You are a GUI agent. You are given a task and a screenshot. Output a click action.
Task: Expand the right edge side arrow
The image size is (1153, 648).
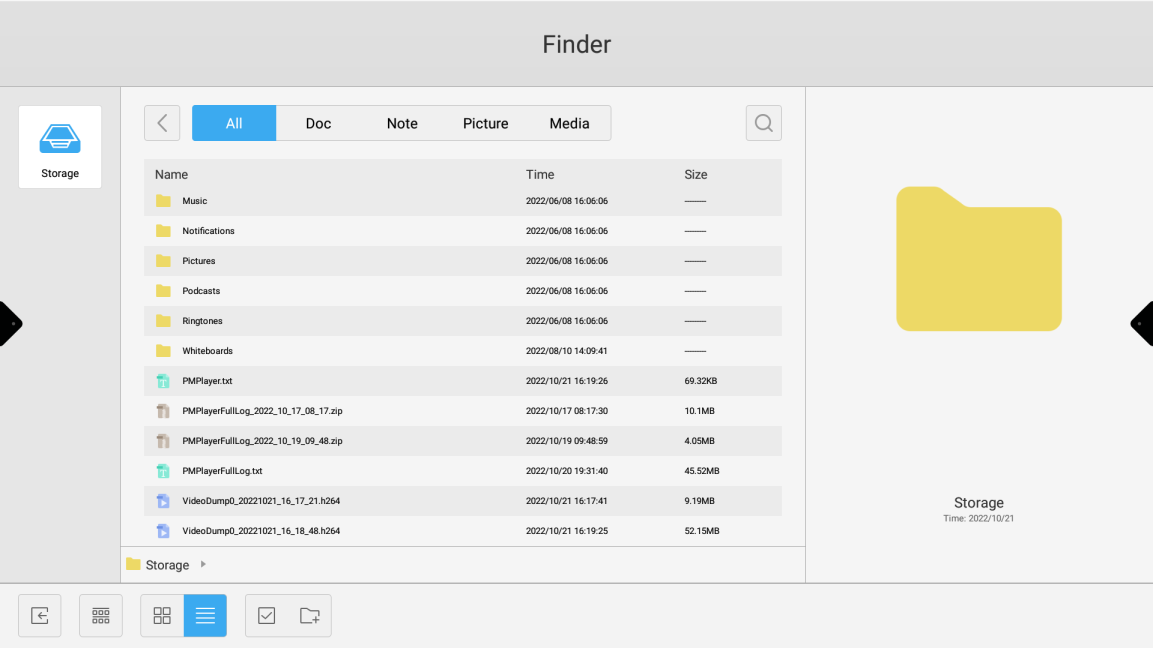(1143, 324)
